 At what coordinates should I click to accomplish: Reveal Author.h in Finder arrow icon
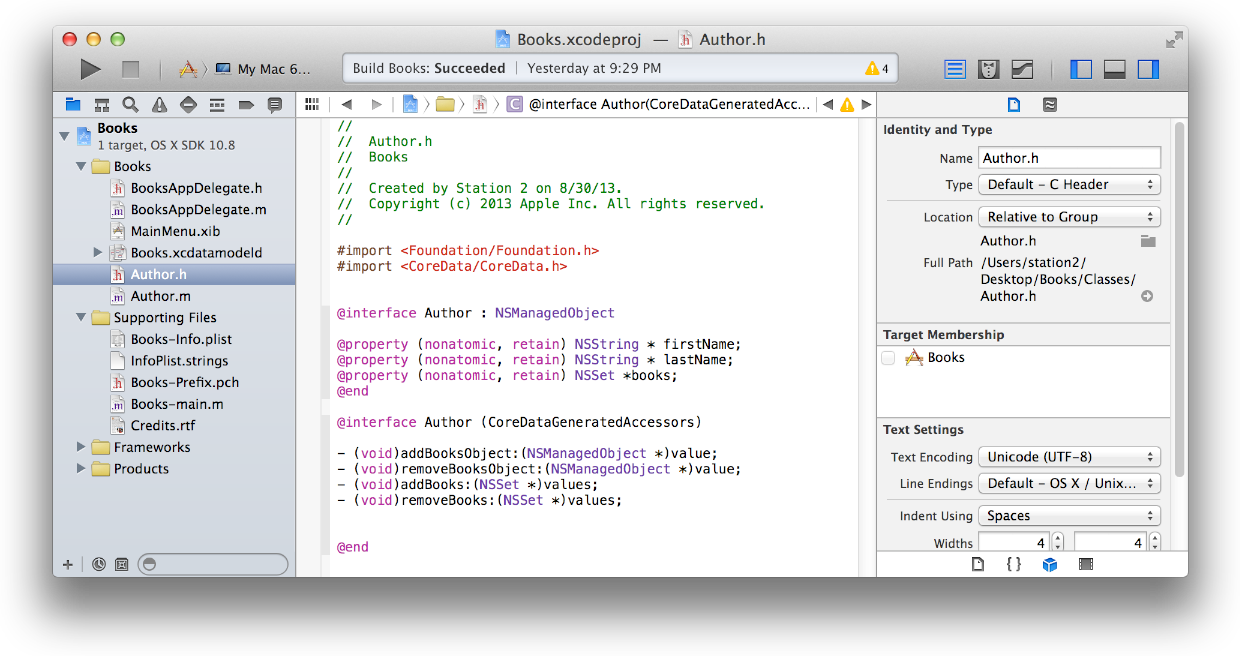pyautogui.click(x=1147, y=296)
